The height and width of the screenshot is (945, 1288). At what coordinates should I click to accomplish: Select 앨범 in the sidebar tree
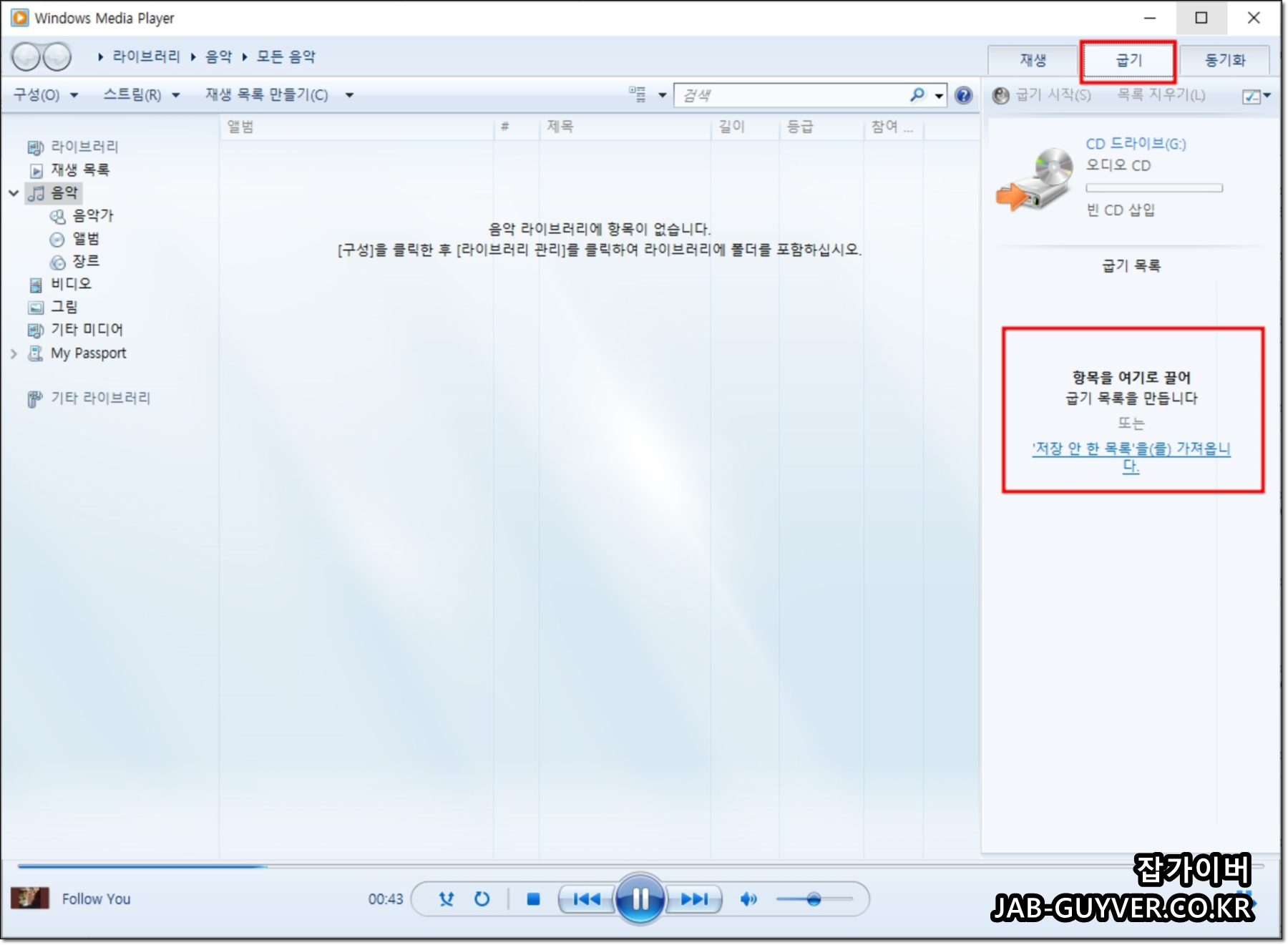(86, 238)
